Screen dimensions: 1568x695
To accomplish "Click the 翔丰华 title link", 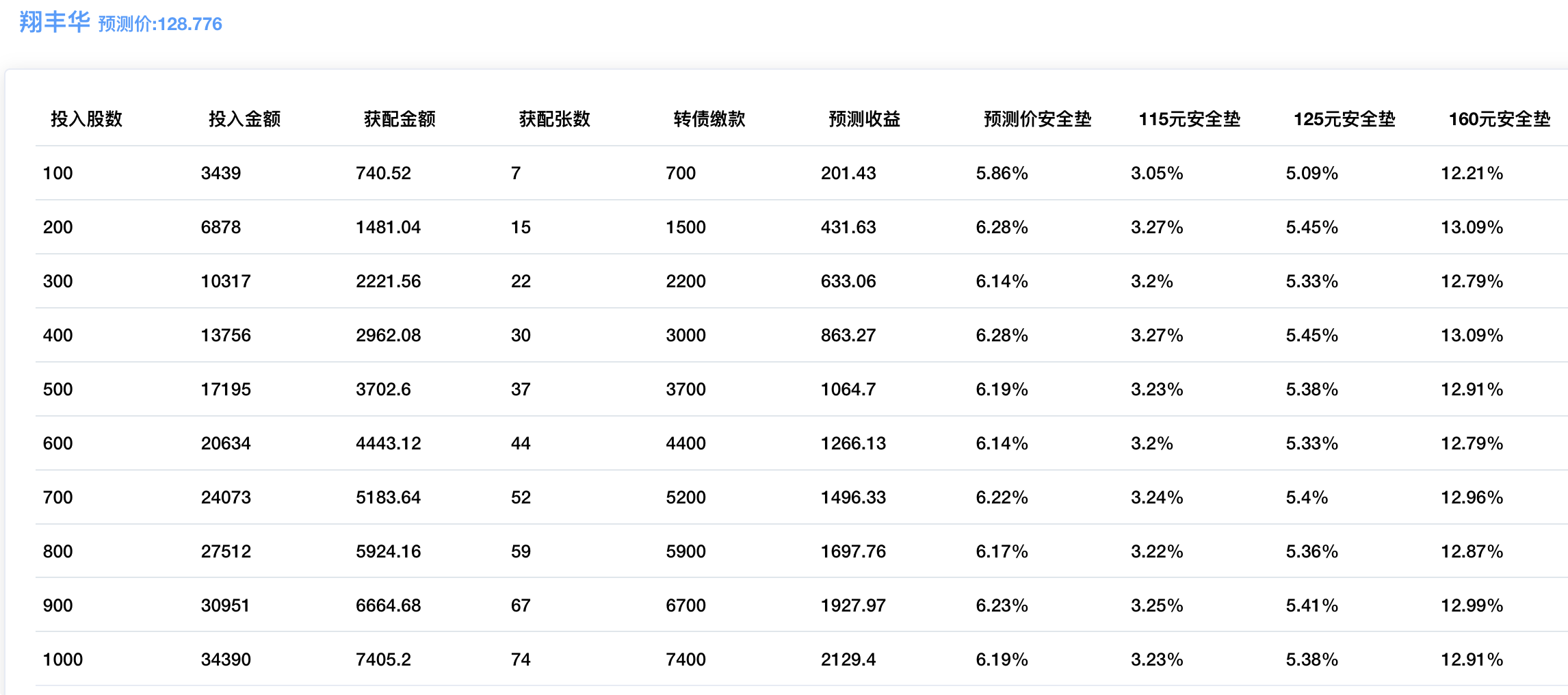I will (x=54, y=22).
